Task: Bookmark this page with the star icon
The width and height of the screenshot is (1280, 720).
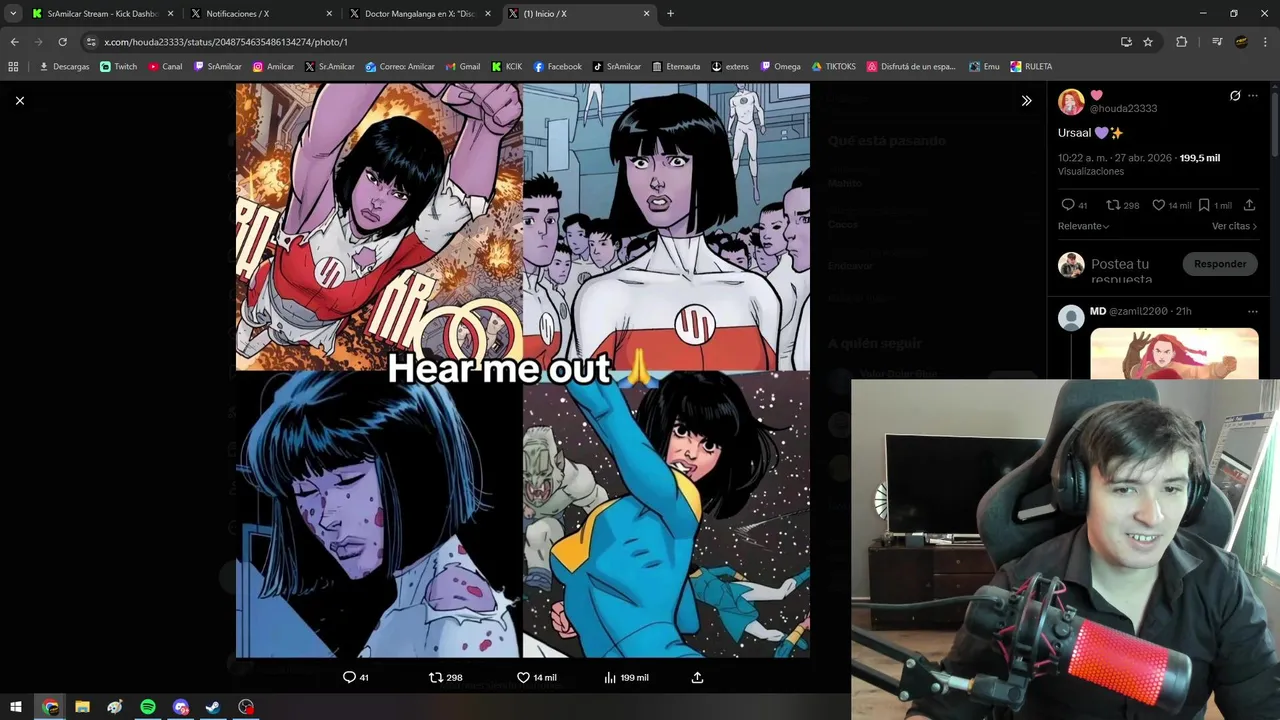Action: pyautogui.click(x=1148, y=42)
